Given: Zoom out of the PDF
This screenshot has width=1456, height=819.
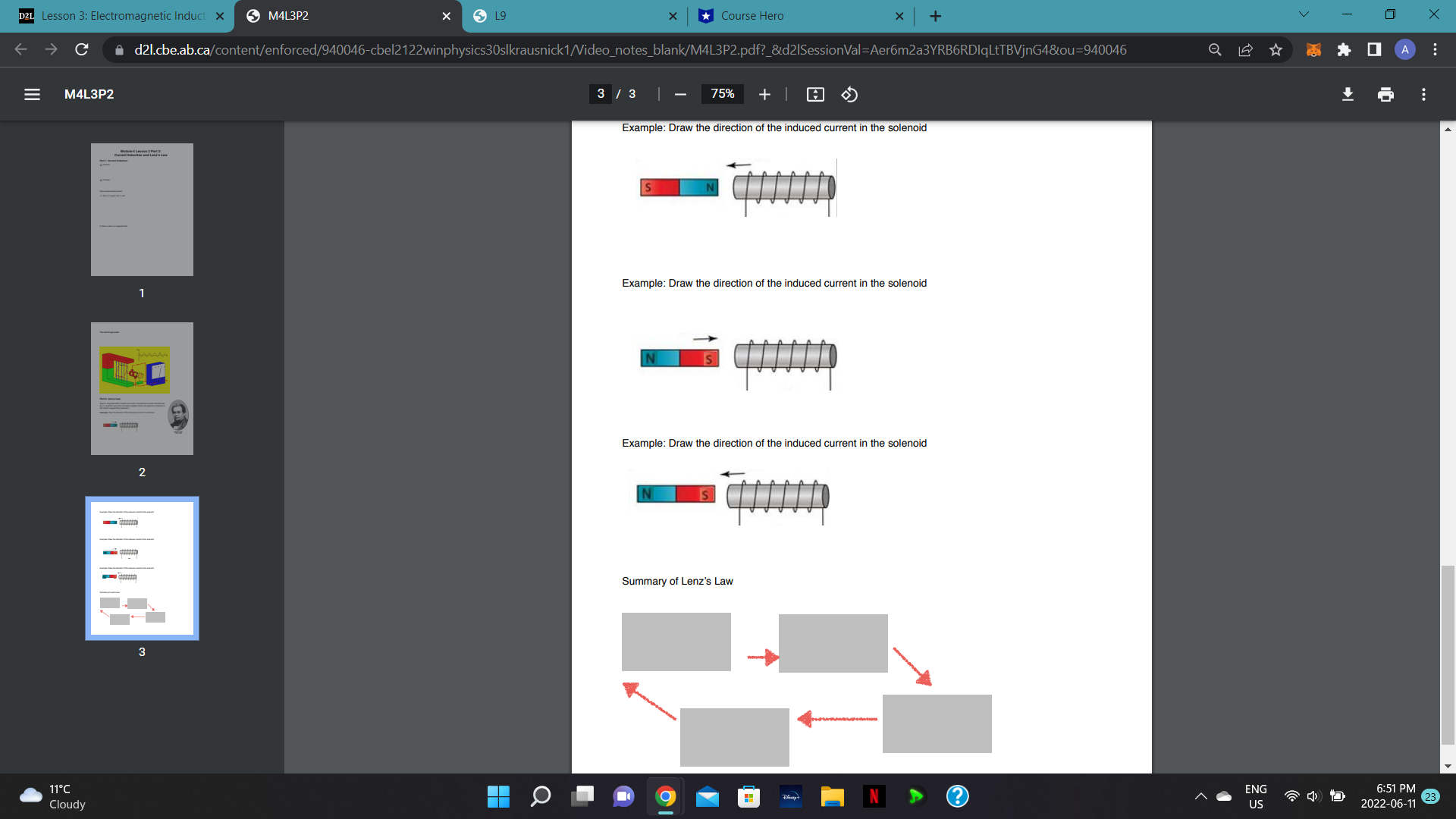Looking at the screenshot, I should tap(679, 94).
